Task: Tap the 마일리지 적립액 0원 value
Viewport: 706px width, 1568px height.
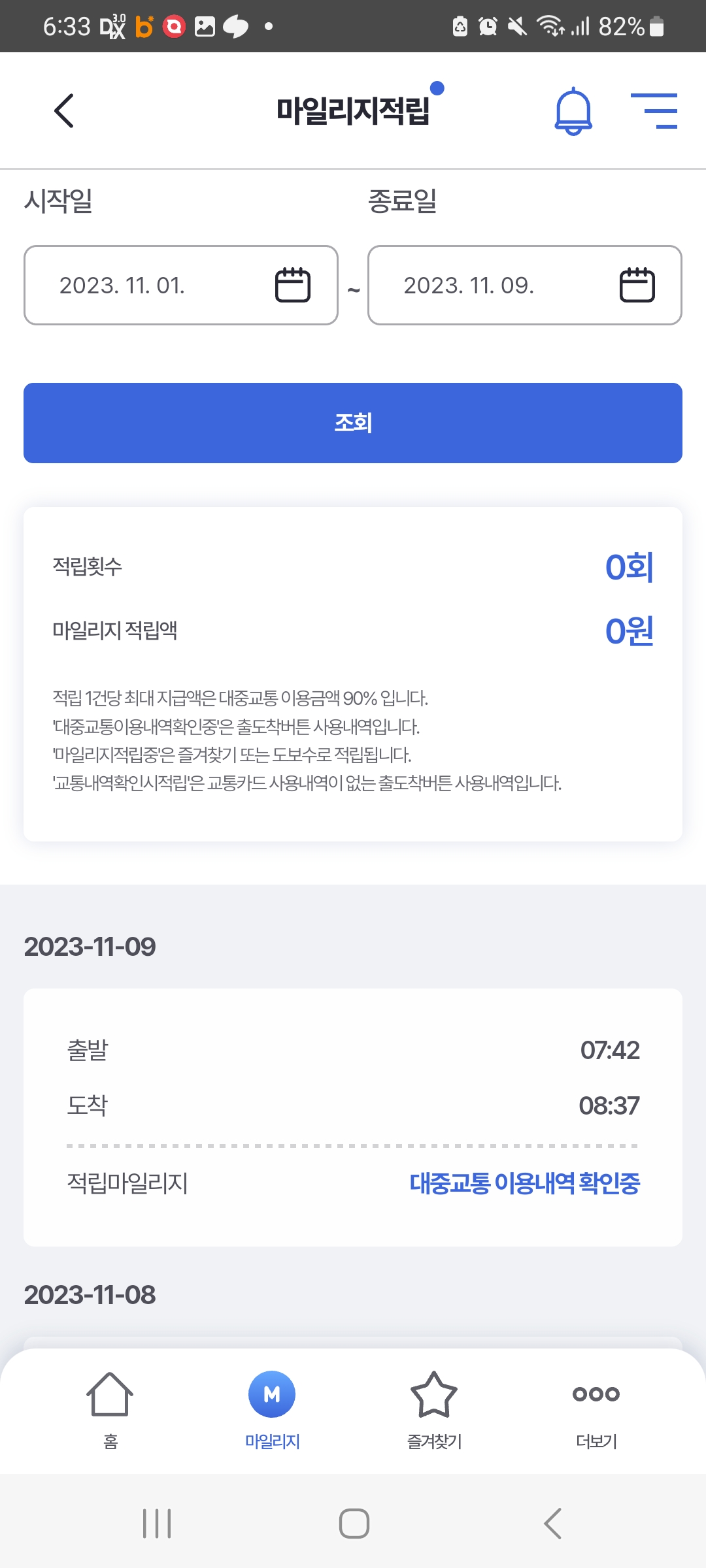Action: tap(629, 631)
